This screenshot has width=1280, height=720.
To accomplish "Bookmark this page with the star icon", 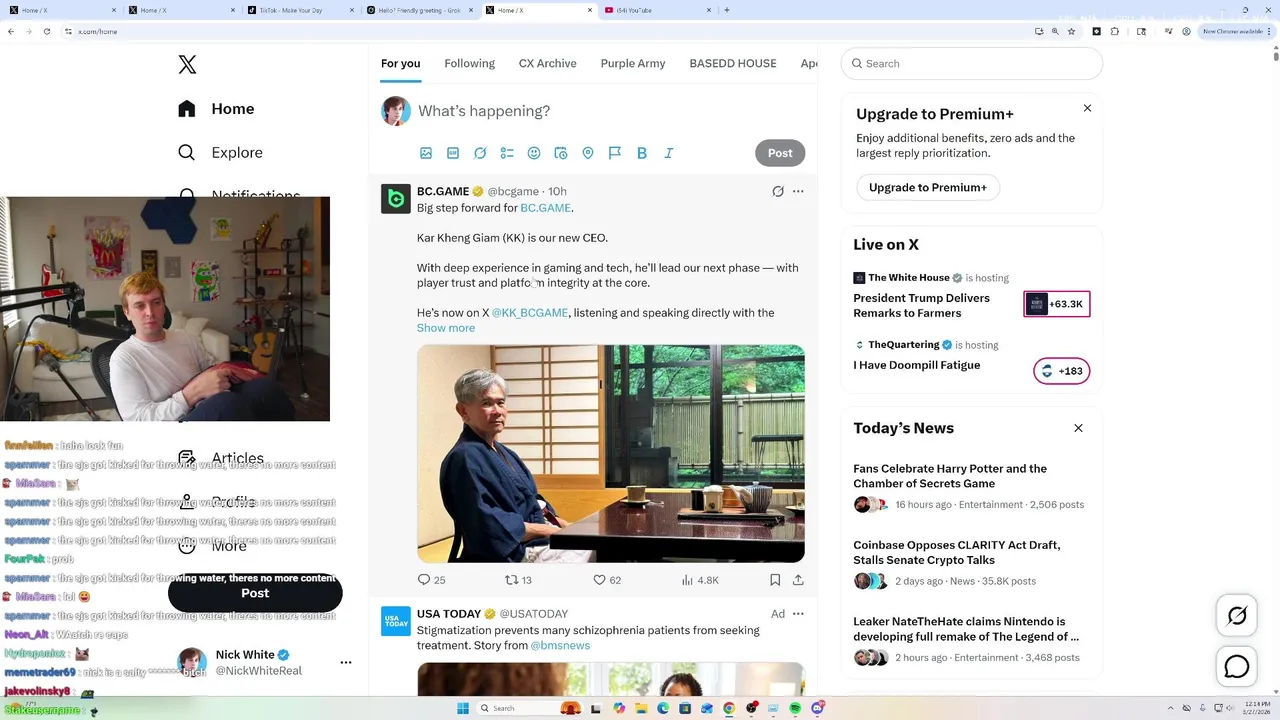I will tap(1071, 31).
